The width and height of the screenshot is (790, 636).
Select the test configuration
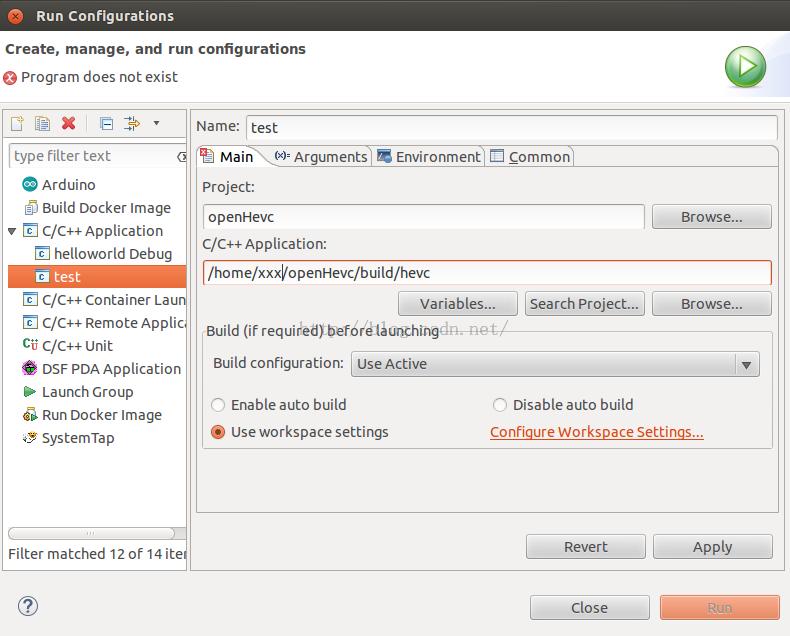[97, 277]
